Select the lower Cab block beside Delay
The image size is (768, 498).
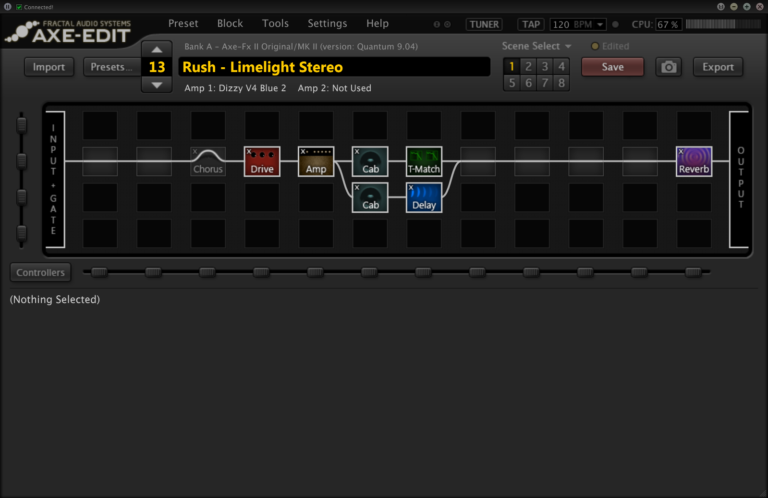(x=370, y=197)
